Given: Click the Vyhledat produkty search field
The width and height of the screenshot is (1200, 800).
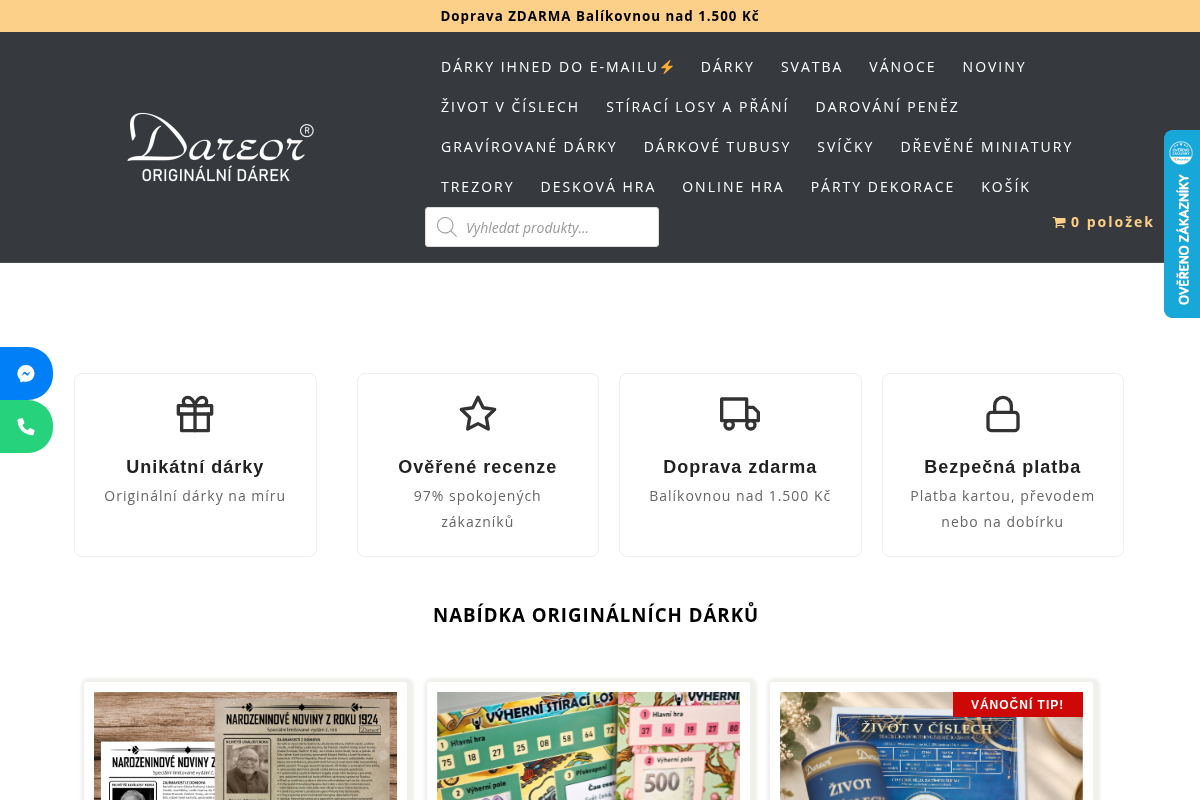Looking at the screenshot, I should (x=542, y=227).
